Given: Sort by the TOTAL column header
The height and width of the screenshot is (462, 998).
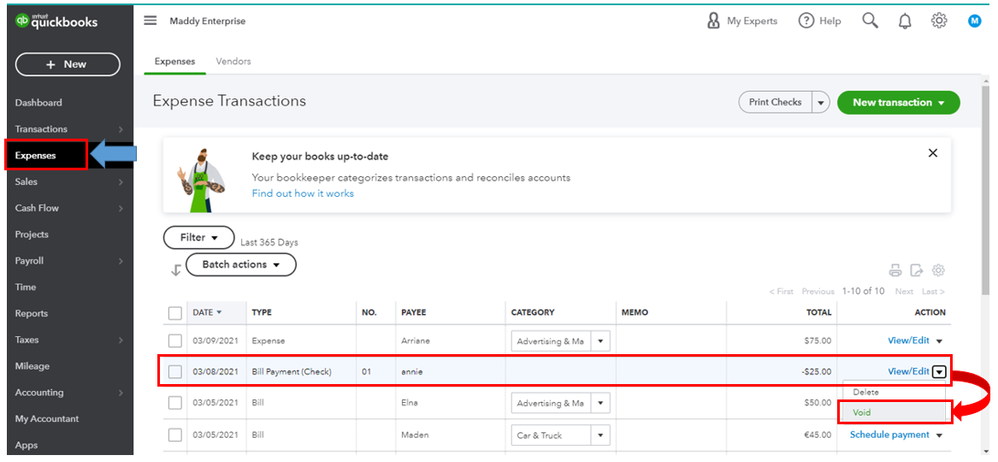Looking at the screenshot, I should [819, 312].
